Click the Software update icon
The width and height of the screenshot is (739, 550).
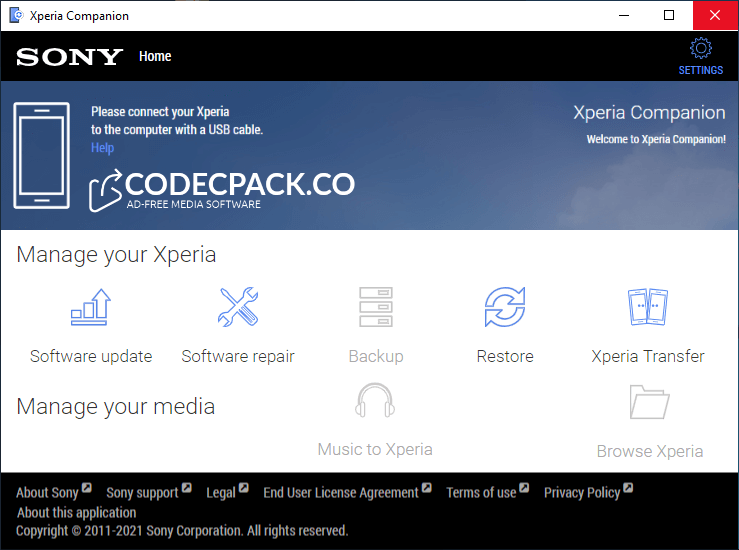90,307
